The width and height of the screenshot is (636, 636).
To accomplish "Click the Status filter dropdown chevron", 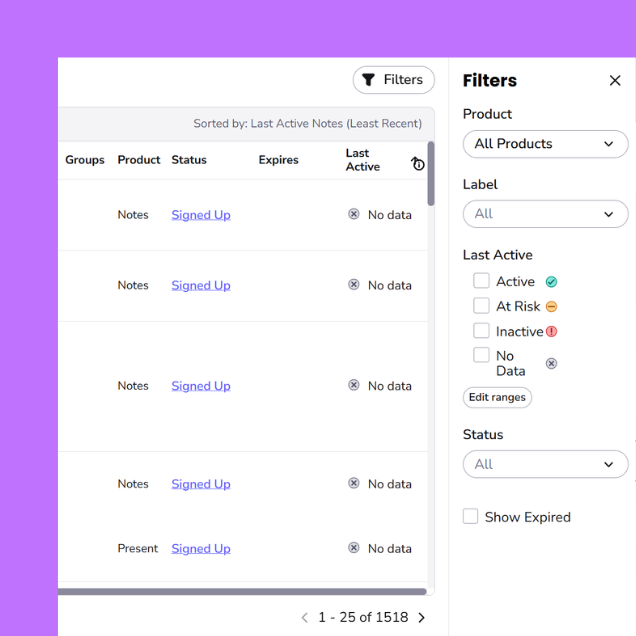I will pos(608,464).
